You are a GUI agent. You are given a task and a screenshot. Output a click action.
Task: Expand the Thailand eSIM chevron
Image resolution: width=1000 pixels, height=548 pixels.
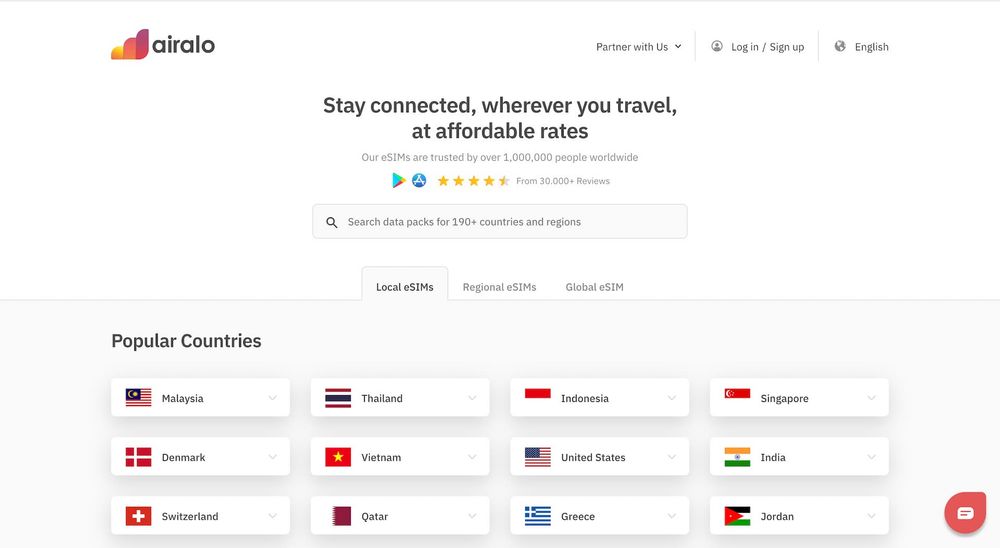coord(472,398)
